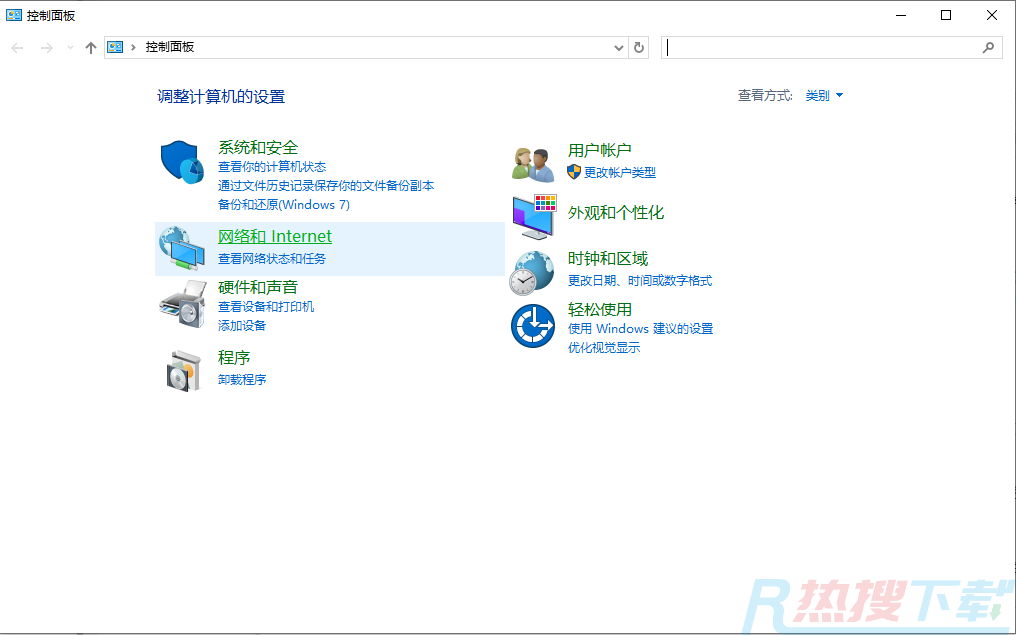Click the 系统和安全 shield icon

(182, 162)
